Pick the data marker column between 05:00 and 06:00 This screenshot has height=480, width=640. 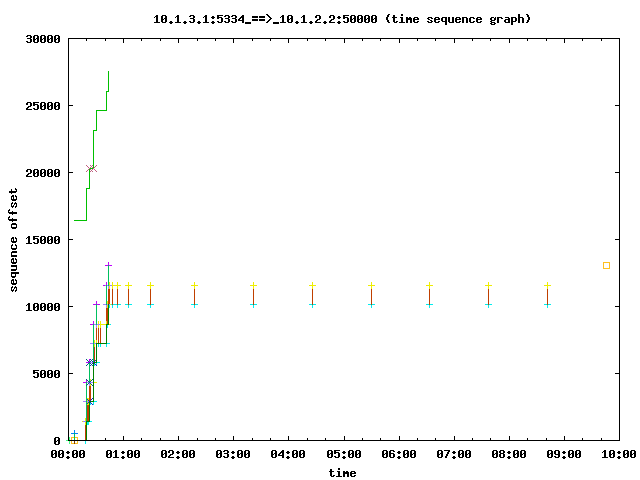(371, 295)
